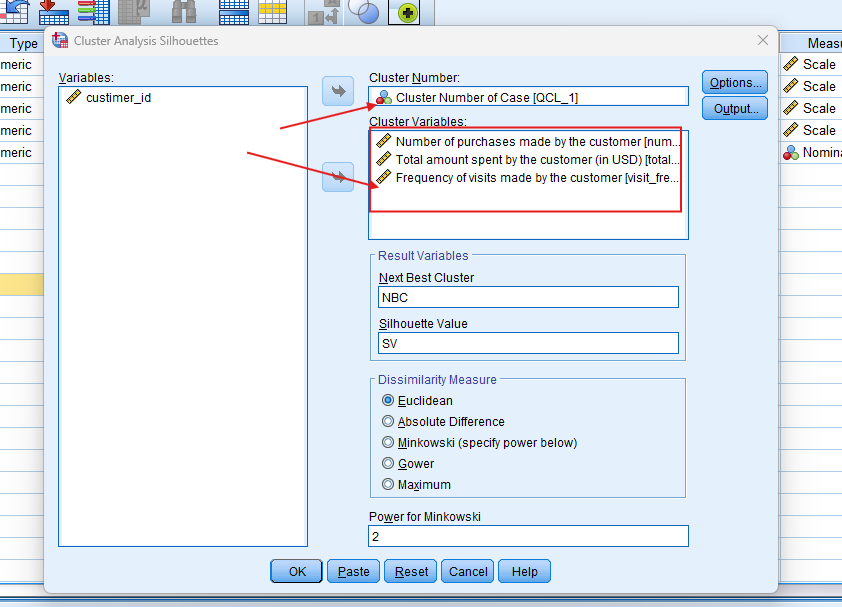
Task: Click the binoculars Find icon in toolbar
Action: 183,12
